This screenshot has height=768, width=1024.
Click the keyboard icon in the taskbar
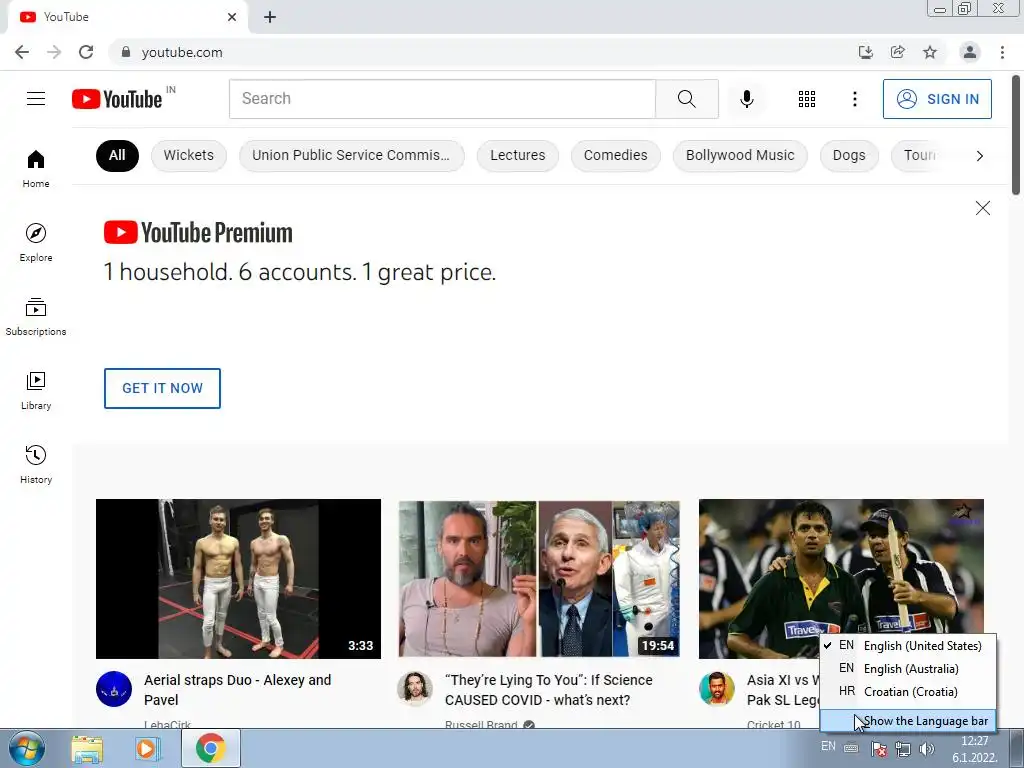pyautogui.click(x=851, y=748)
